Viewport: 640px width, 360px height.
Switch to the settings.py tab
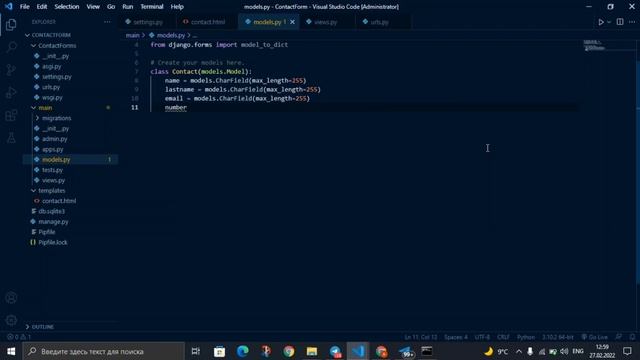coord(147,22)
